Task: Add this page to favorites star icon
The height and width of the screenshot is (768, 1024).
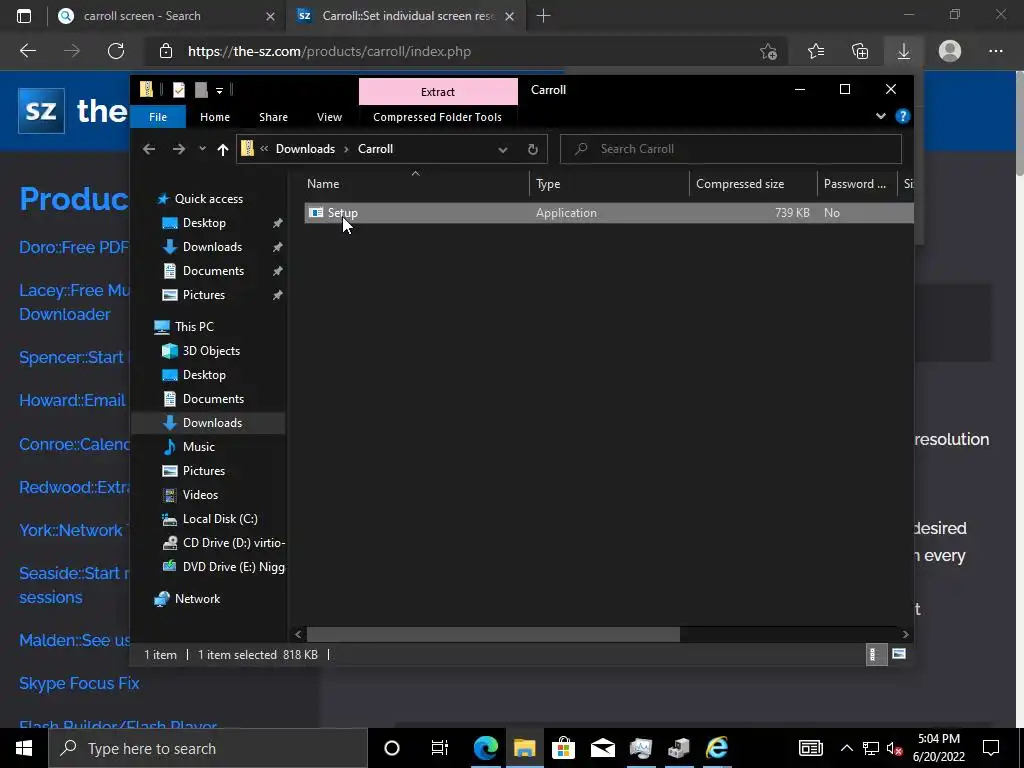Action: coord(769,51)
